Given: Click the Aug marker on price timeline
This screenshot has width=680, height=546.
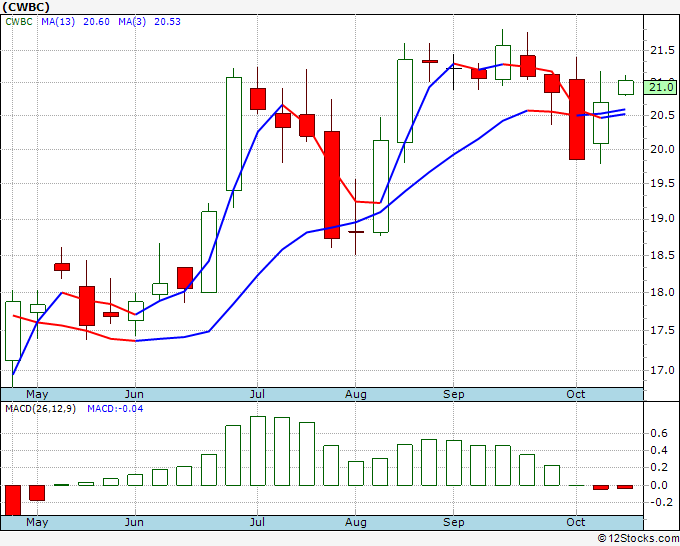Looking at the screenshot, I should pyautogui.click(x=356, y=394).
